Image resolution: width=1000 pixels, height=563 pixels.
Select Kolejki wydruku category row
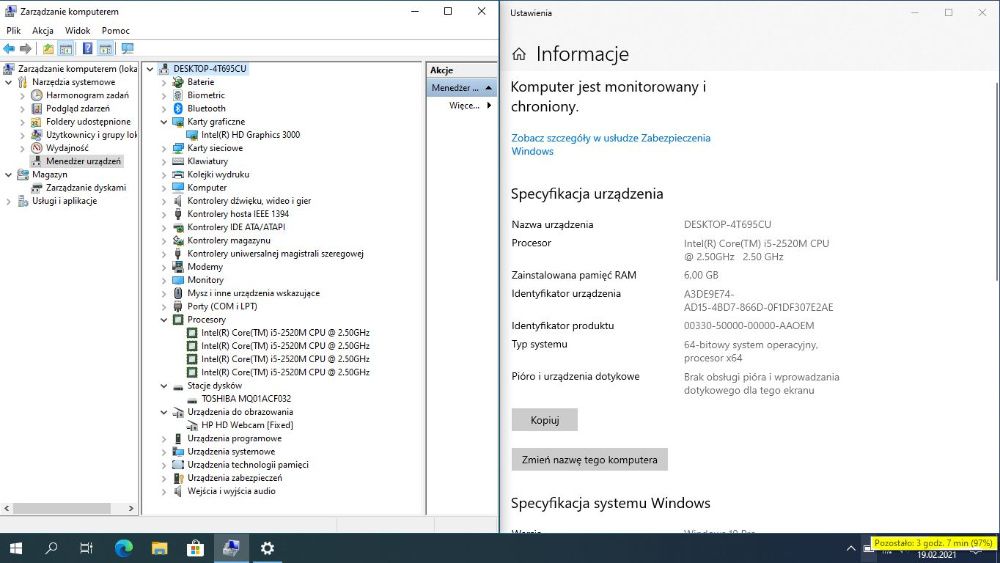(218, 174)
